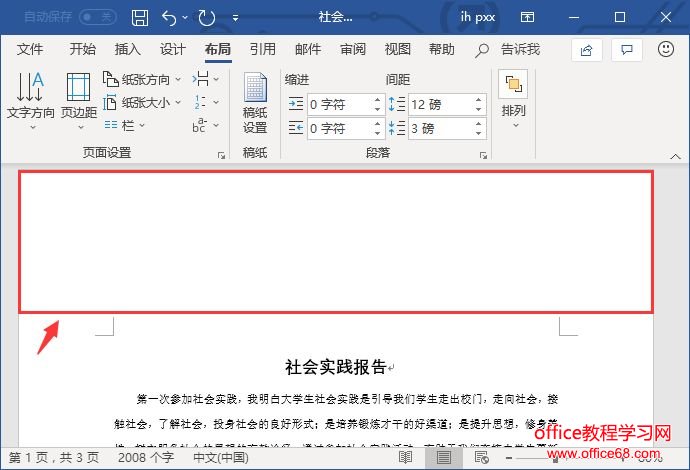Open the 审阅 tab
The image size is (690, 470).
click(352, 49)
